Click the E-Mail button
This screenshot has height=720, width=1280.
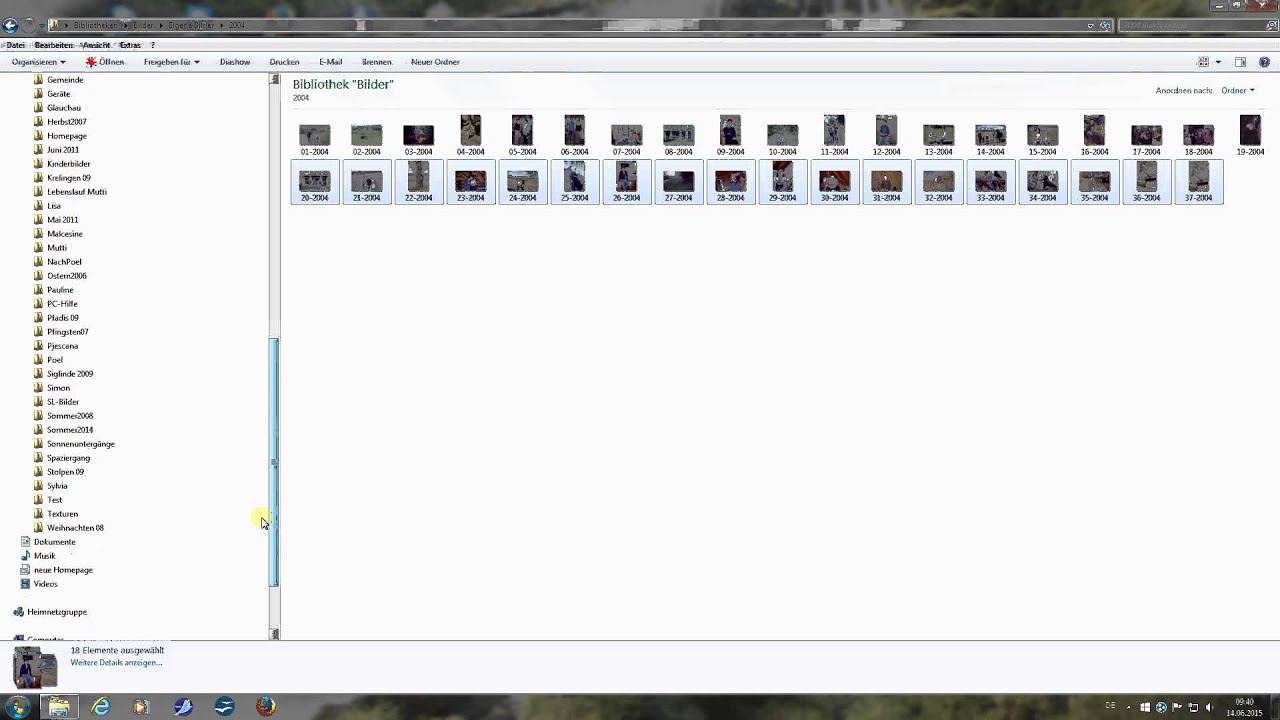pos(330,62)
